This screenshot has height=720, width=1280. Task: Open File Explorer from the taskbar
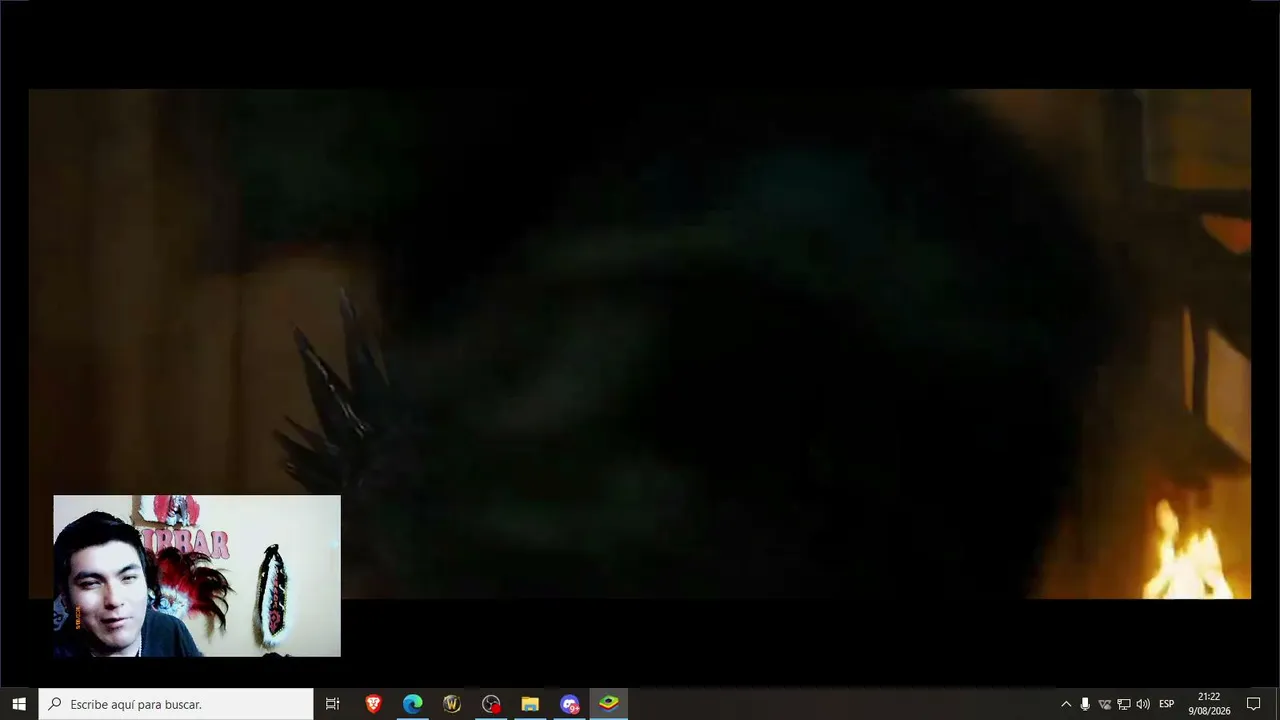pos(530,704)
